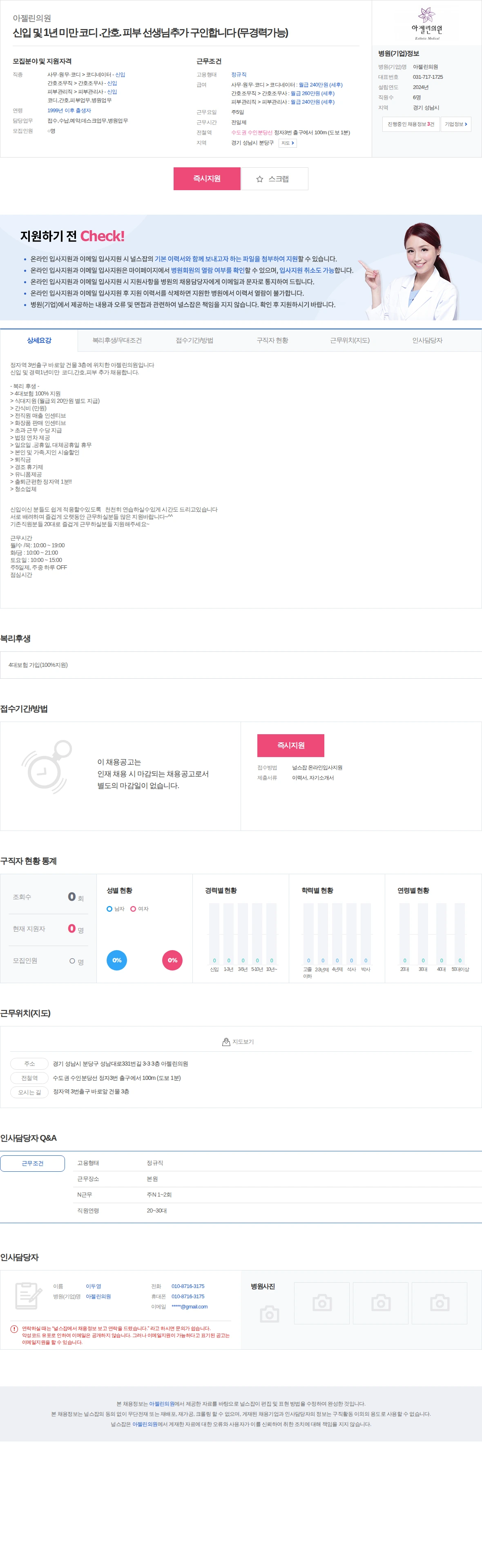Click the 주N 1~2회 night duty value

[x=159, y=1194]
